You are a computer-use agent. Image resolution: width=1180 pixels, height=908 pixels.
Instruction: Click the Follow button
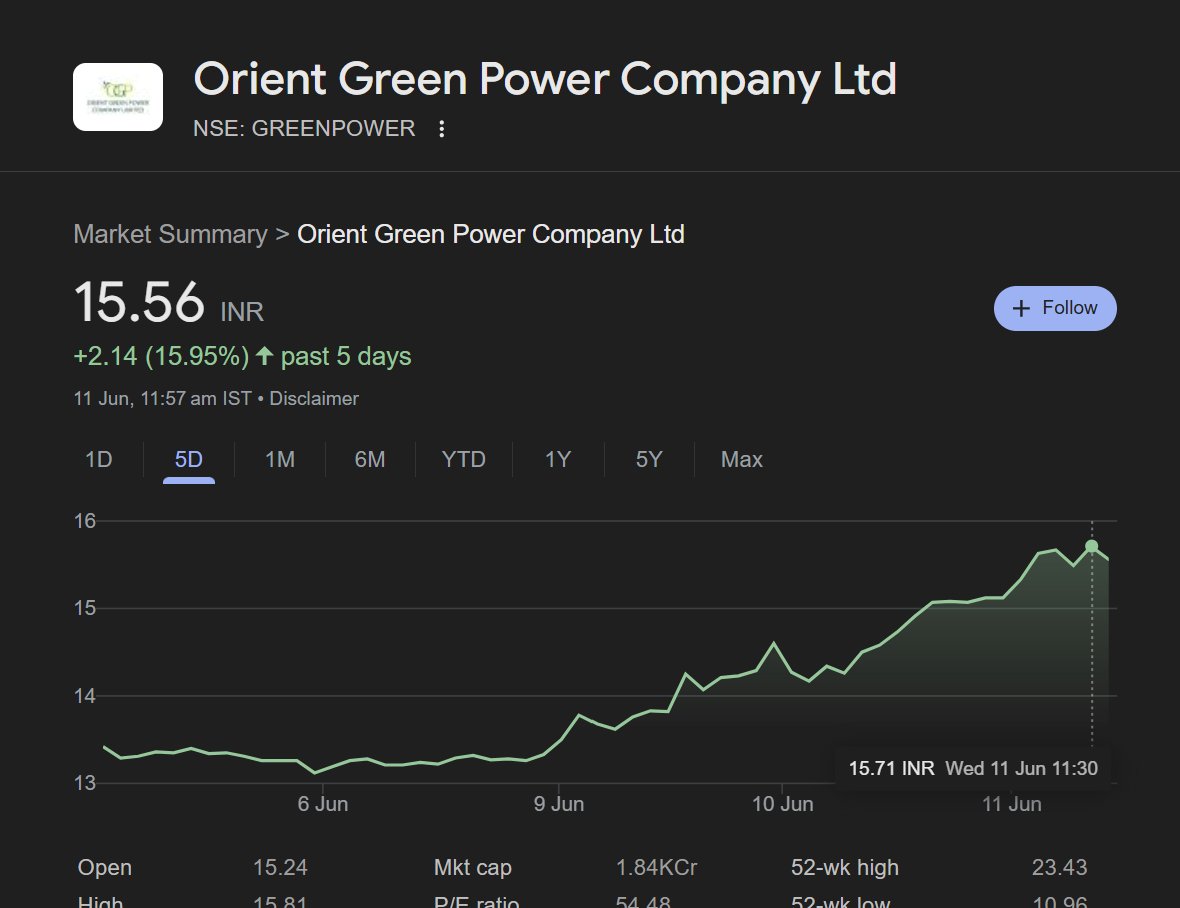click(1055, 308)
